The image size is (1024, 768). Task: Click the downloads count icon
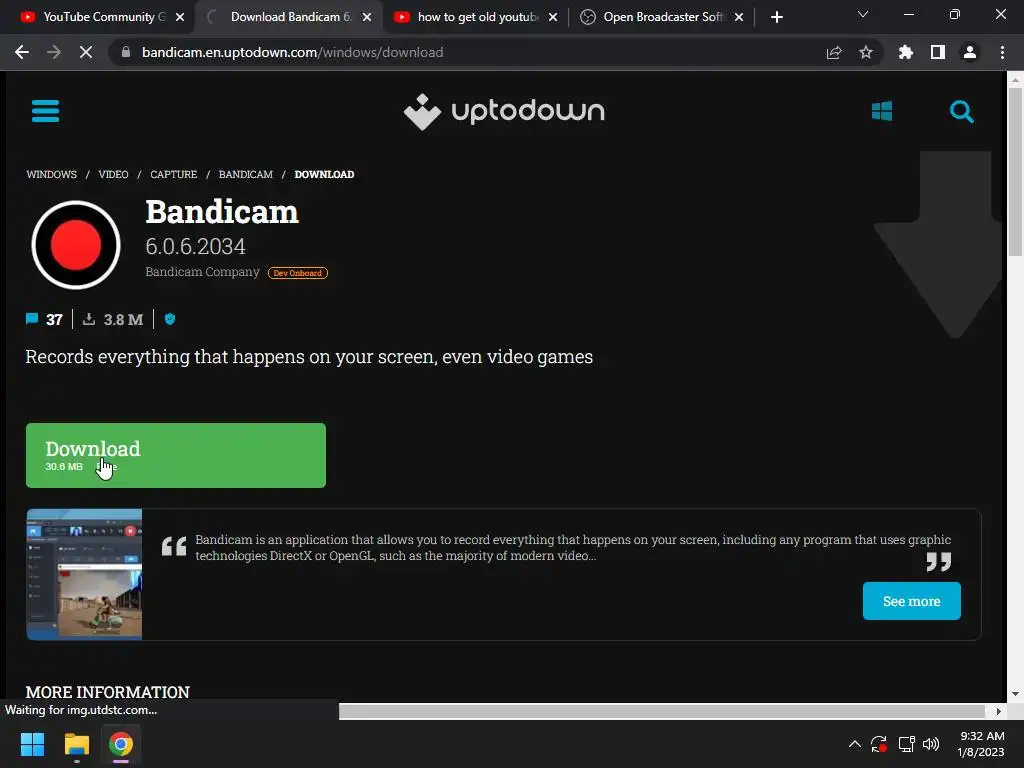point(89,319)
